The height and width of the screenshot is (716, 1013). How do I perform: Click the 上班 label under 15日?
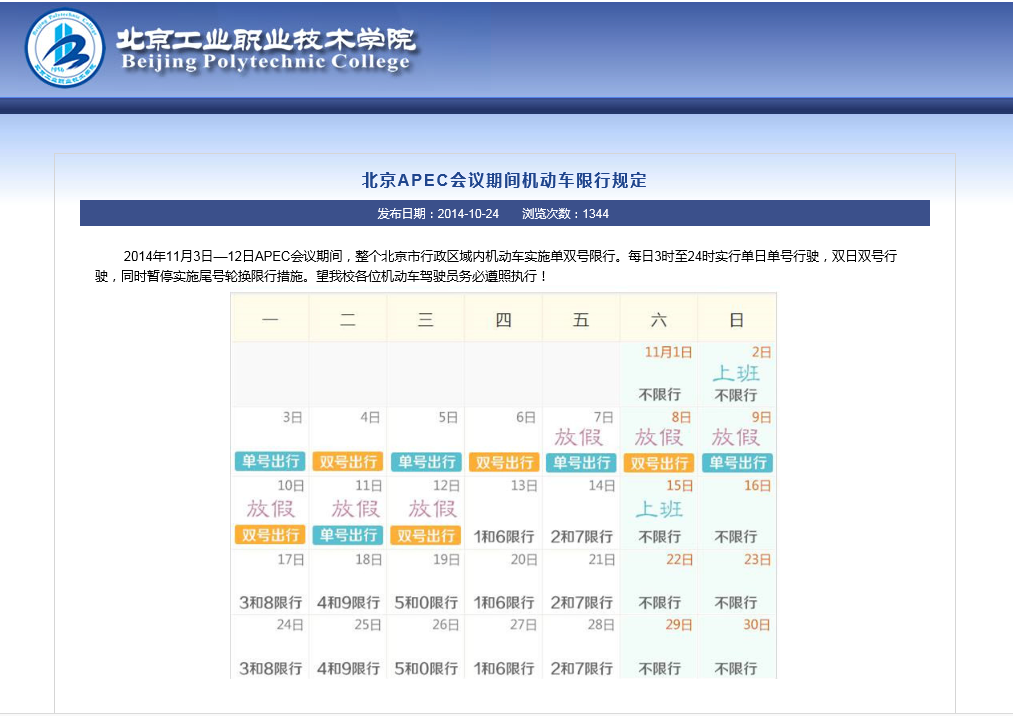coord(659,509)
